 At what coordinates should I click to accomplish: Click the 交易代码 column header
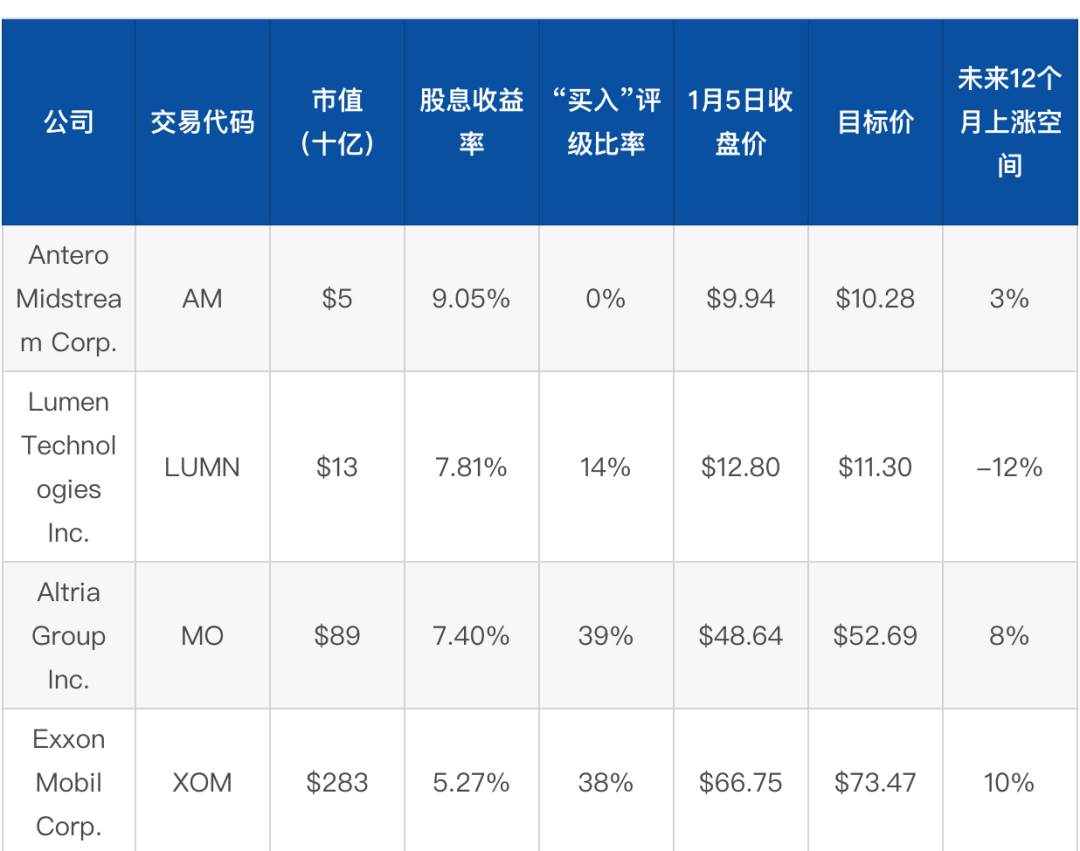pyautogui.click(x=202, y=122)
